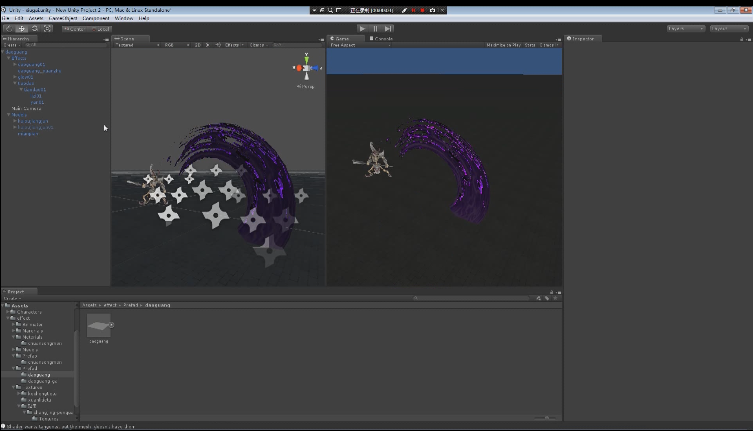Open the Layout dropdown
This screenshot has width=753, height=431.
pyautogui.click(x=727, y=28)
